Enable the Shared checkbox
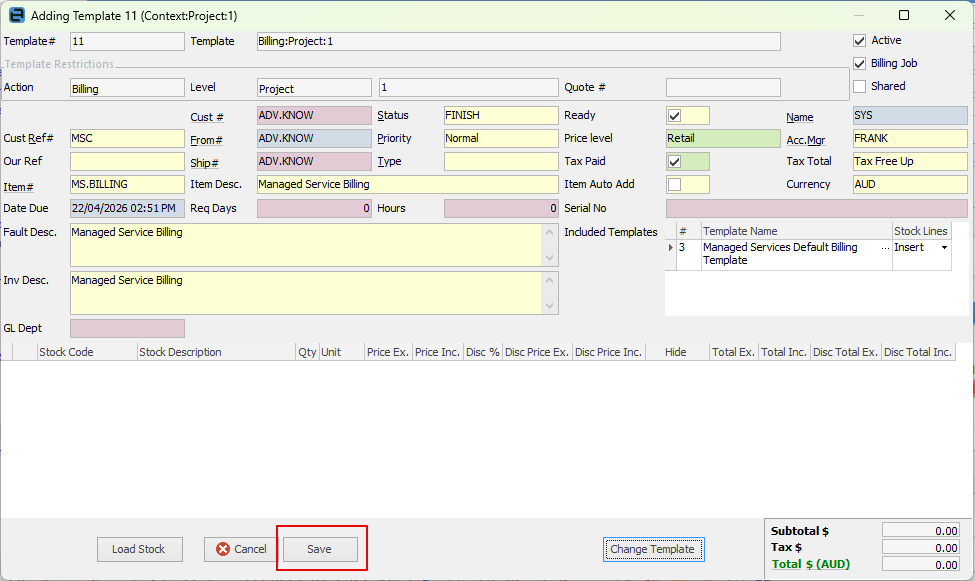The height and width of the screenshot is (581, 975). coord(859,86)
